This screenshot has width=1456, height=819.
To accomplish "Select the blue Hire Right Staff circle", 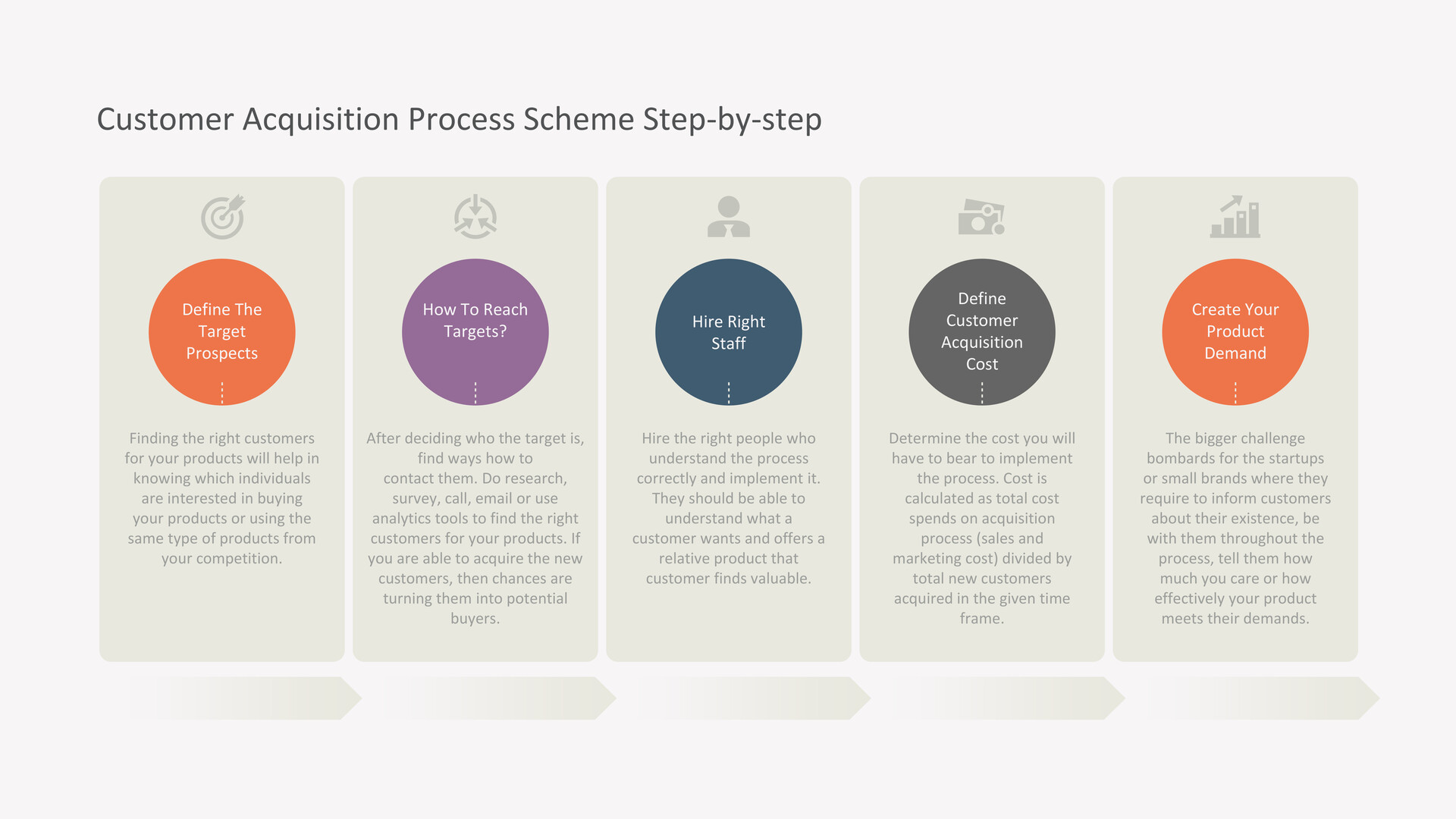I will 729,332.
